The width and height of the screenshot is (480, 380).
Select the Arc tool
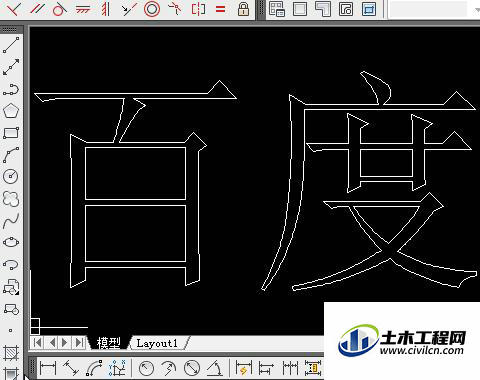coord(11,155)
